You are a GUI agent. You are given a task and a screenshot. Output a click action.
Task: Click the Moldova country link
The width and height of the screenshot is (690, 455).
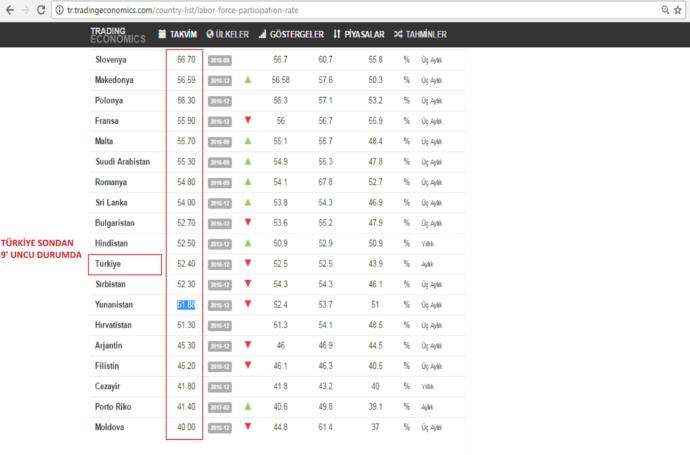coord(110,427)
